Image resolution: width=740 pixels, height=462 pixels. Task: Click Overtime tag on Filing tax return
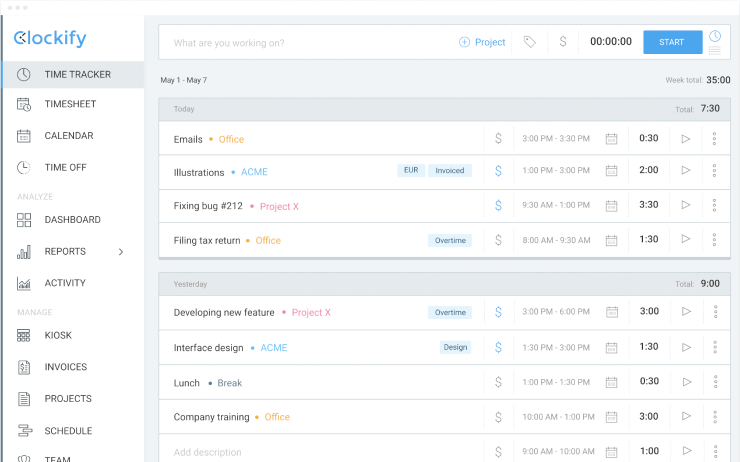(x=450, y=240)
